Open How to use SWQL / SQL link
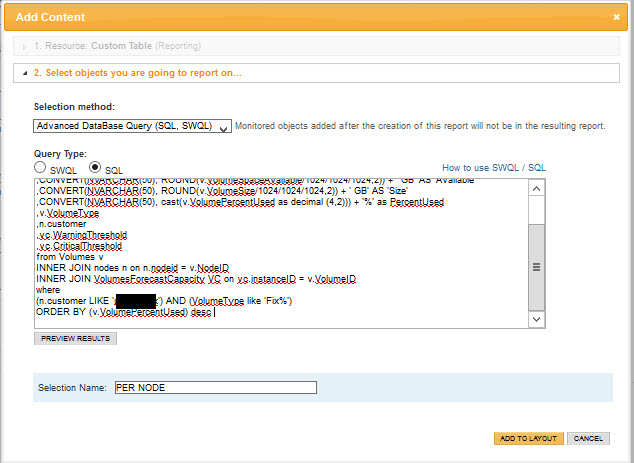Screen dimensions: 634x463 pyautogui.click(x=494, y=167)
